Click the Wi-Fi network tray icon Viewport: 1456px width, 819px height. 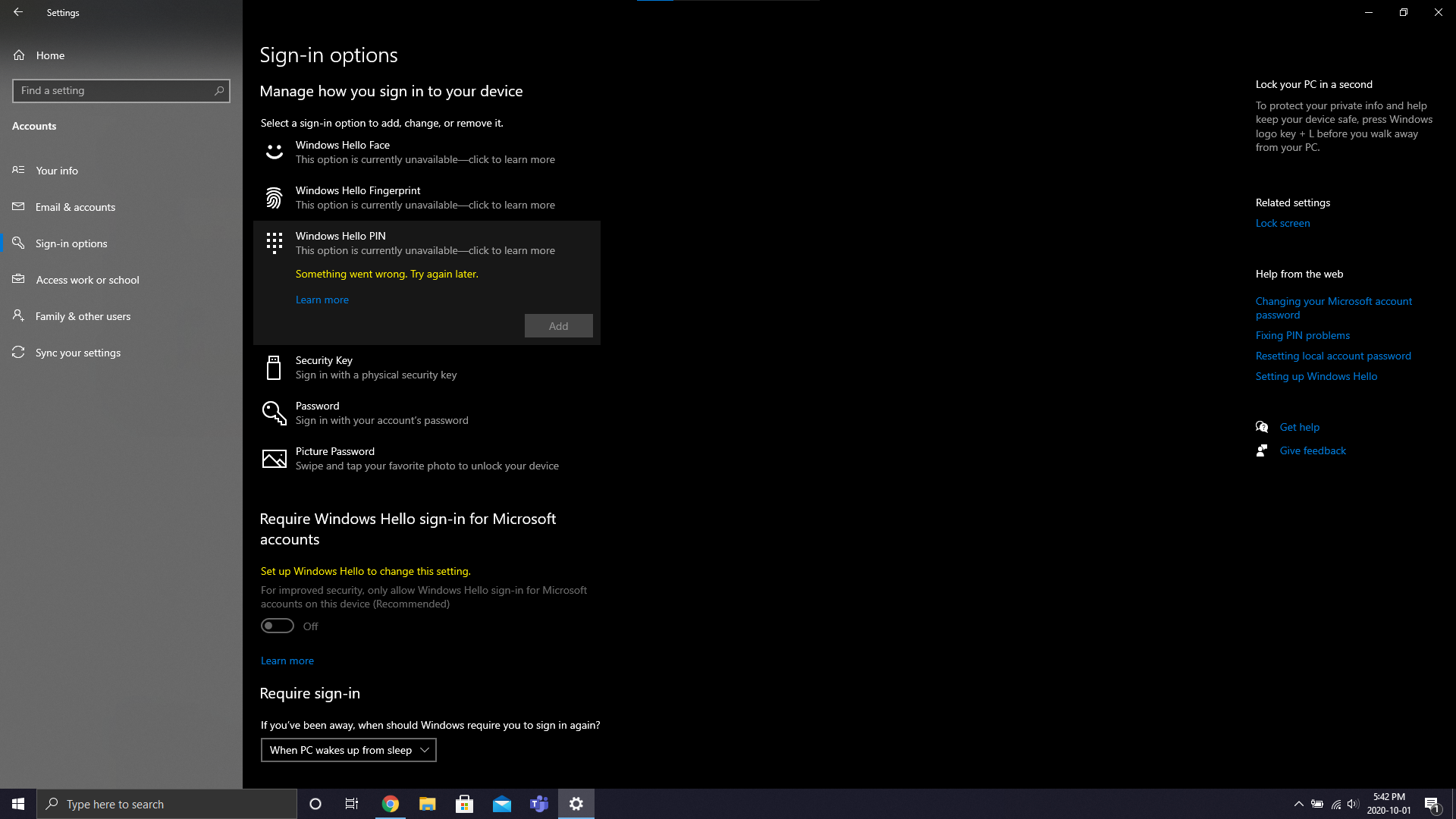(x=1336, y=804)
